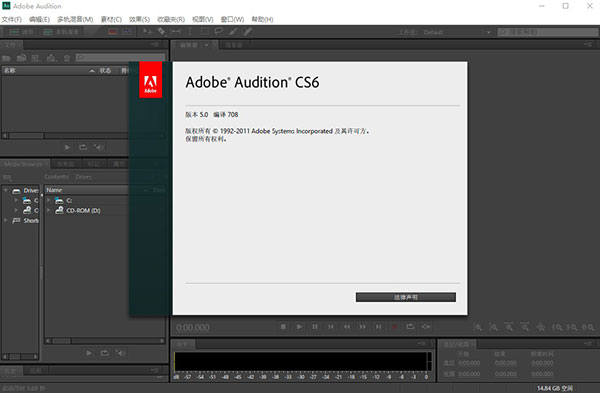Image resolution: width=600 pixels, height=393 pixels.
Task: Switch to Multitrack editor view
Action: coord(61,32)
